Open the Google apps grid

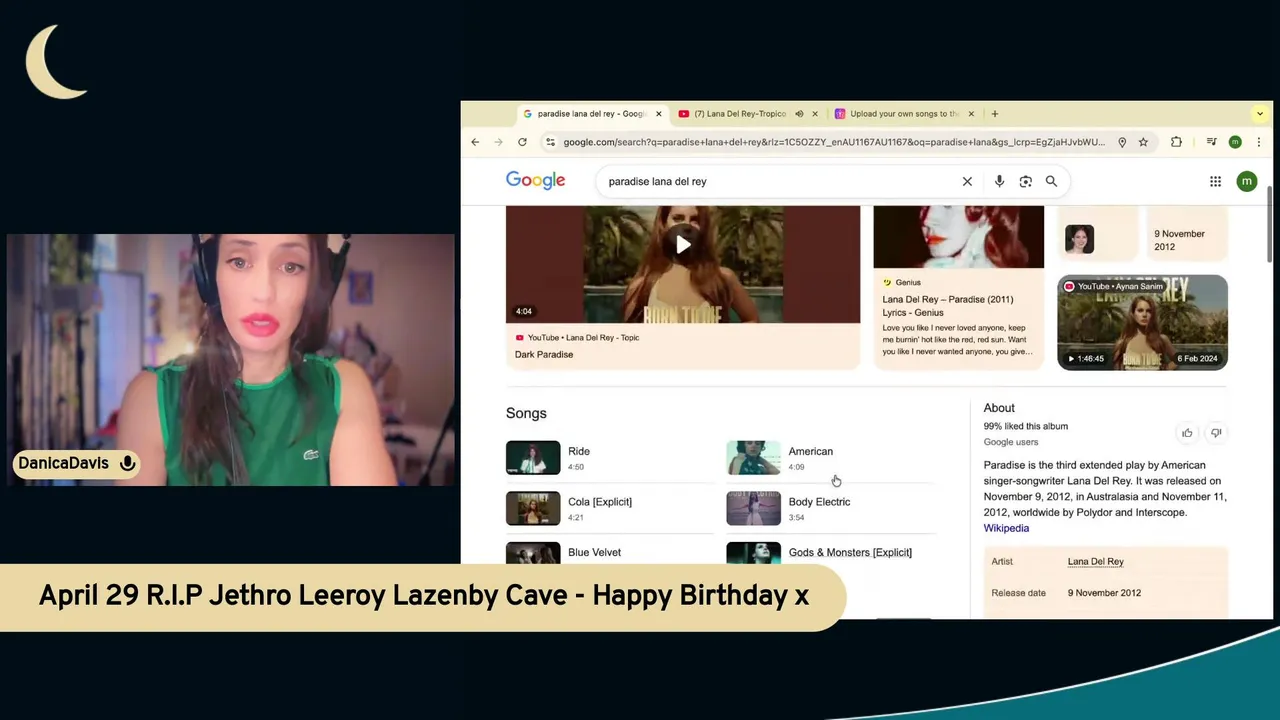1215,181
